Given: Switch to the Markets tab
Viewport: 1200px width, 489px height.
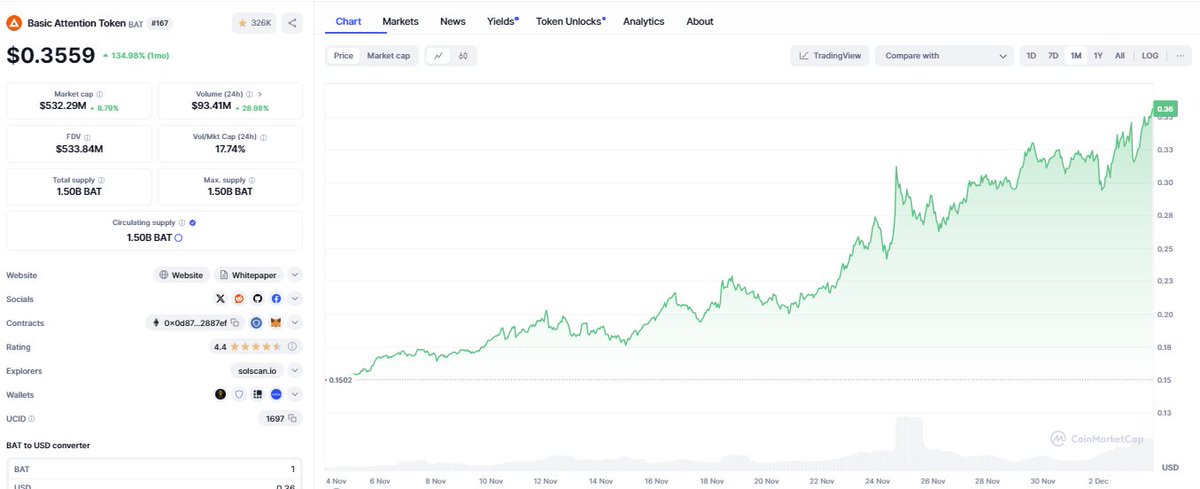Looking at the screenshot, I should (x=400, y=21).
